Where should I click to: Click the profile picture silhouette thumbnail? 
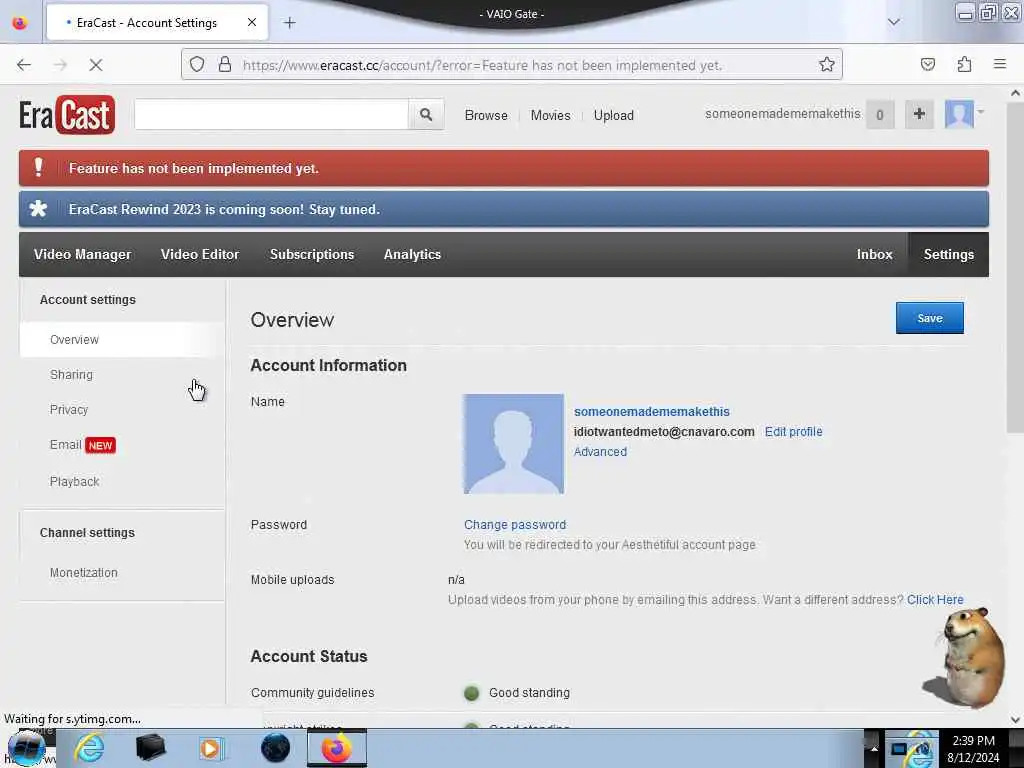(513, 444)
